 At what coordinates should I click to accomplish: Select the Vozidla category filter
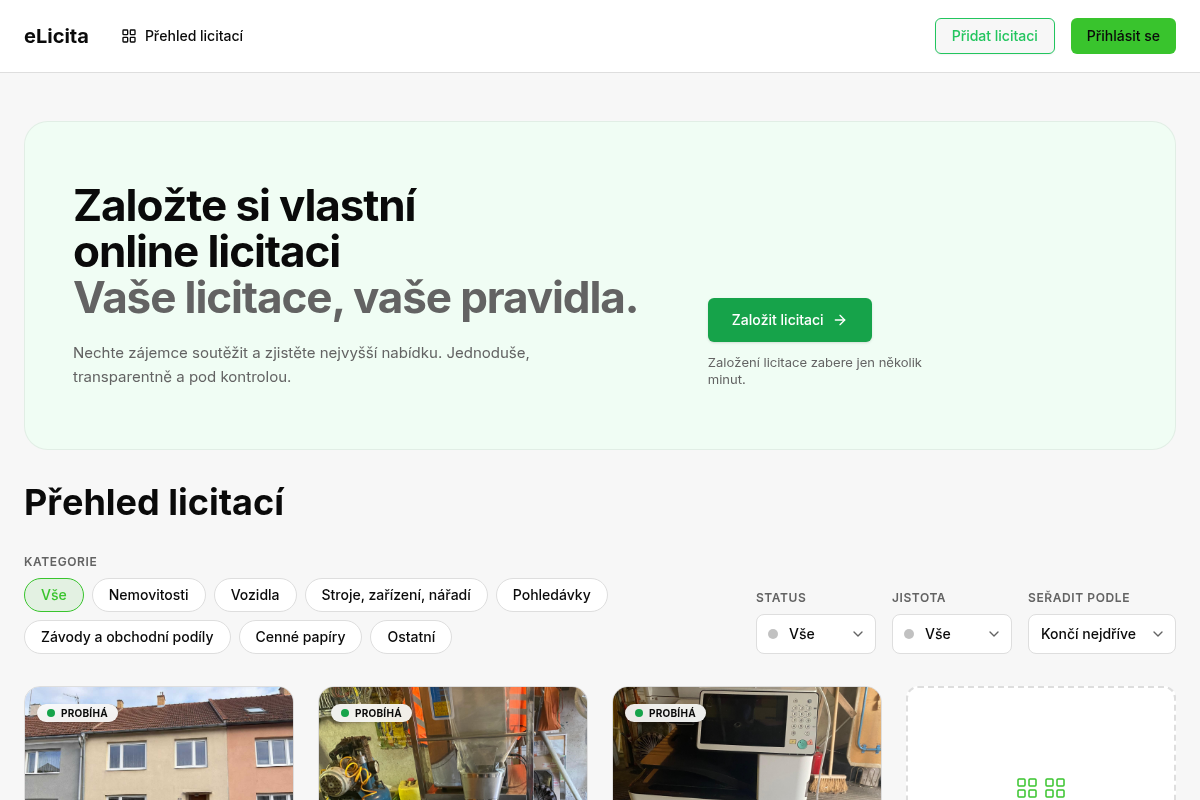click(255, 595)
